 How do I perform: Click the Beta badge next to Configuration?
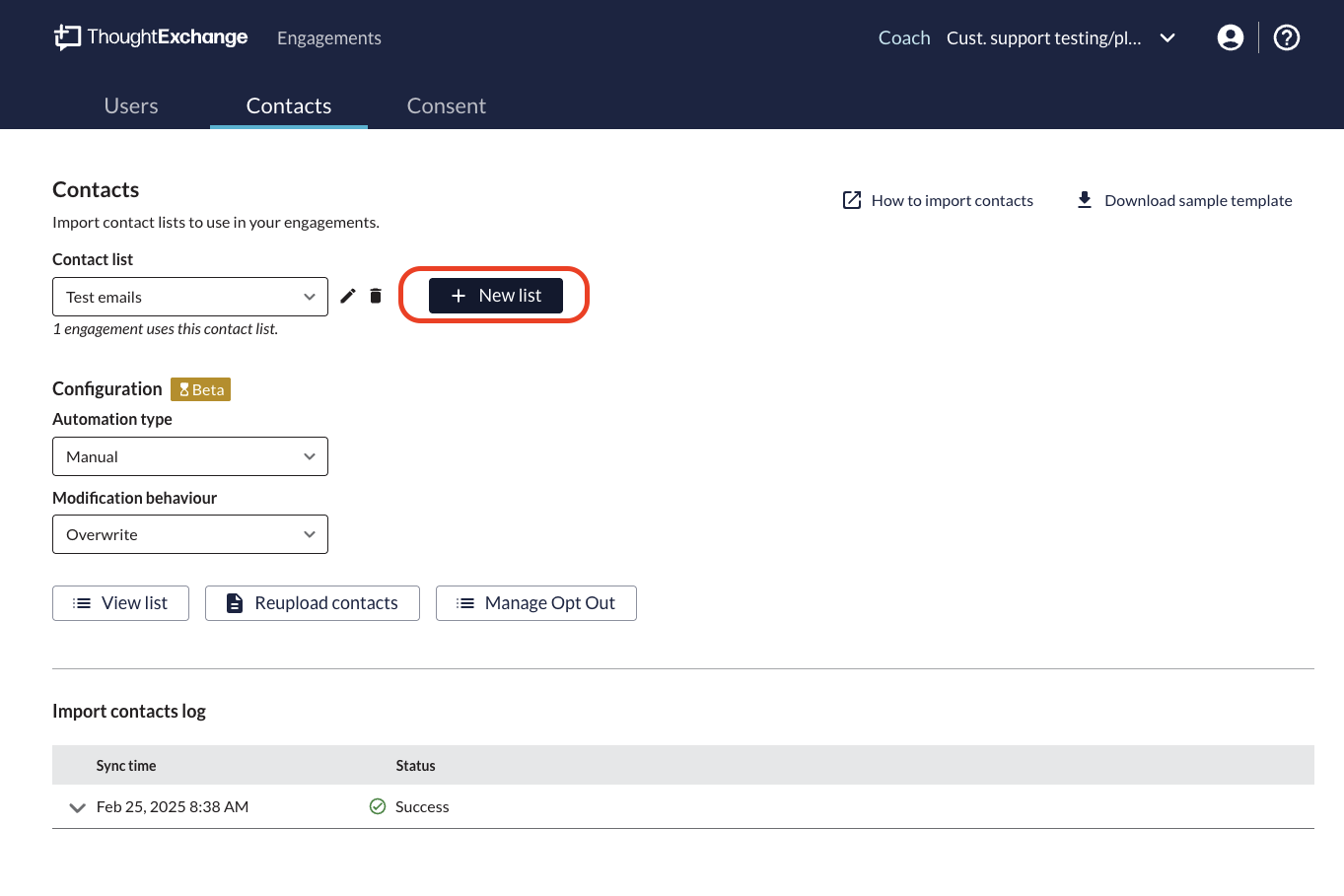(x=200, y=389)
